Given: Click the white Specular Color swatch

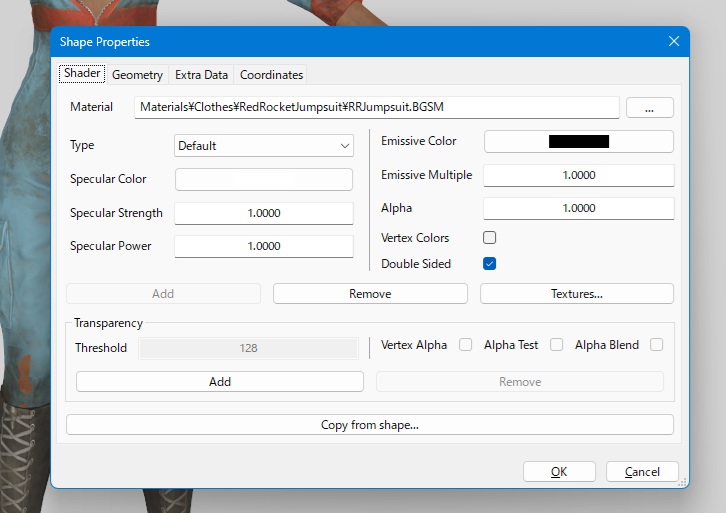Looking at the screenshot, I should click(264, 179).
